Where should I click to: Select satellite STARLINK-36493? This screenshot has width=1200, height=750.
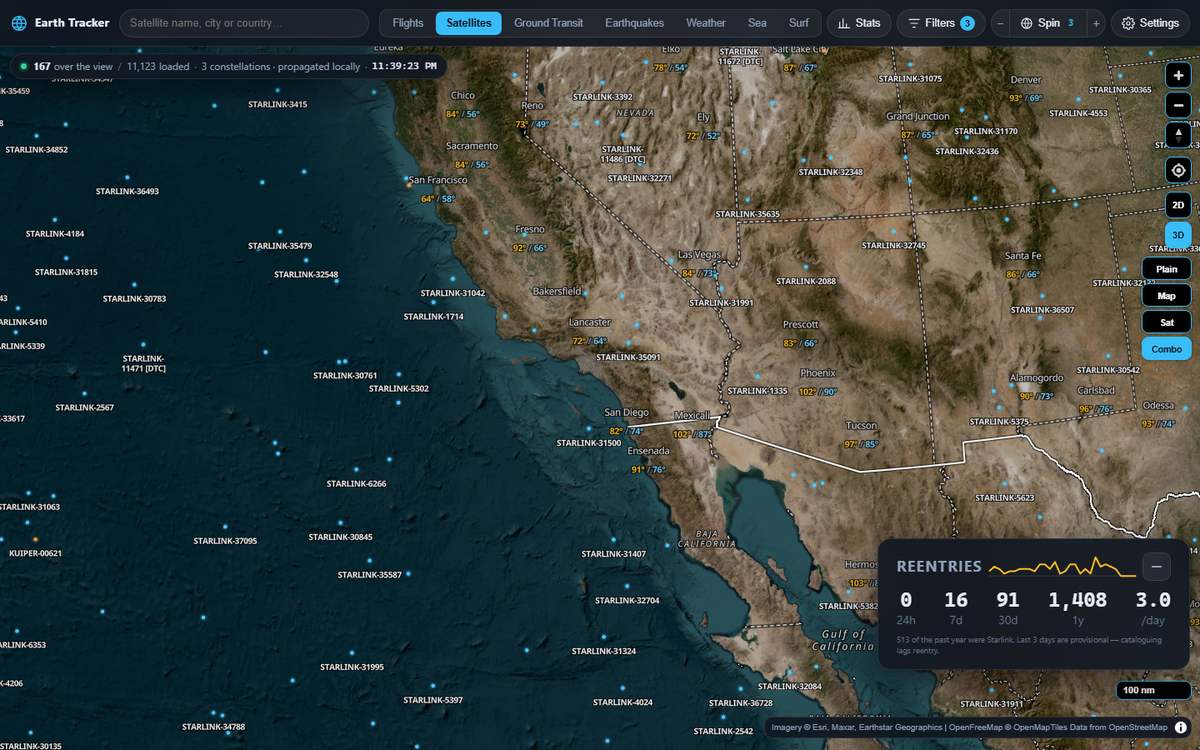(127, 191)
